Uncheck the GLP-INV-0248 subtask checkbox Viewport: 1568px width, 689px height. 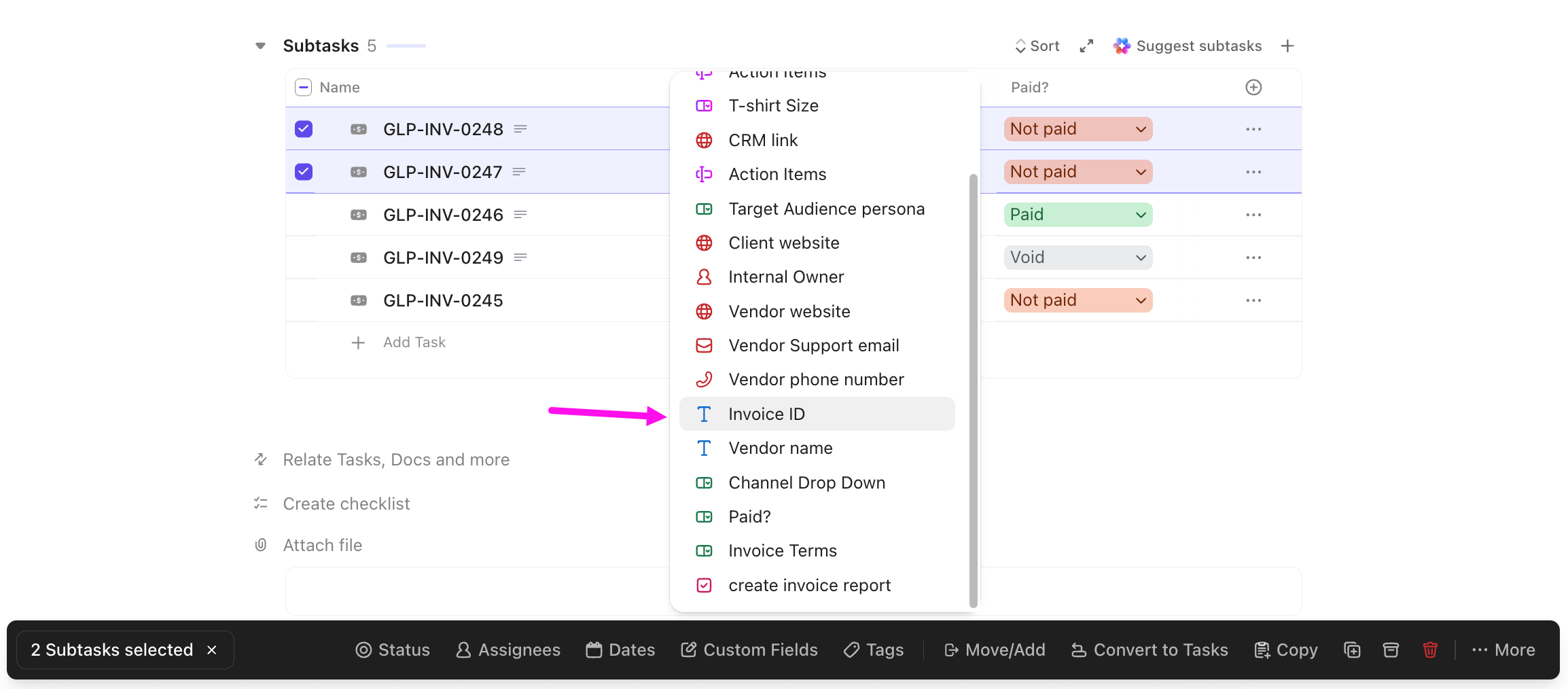(x=303, y=128)
